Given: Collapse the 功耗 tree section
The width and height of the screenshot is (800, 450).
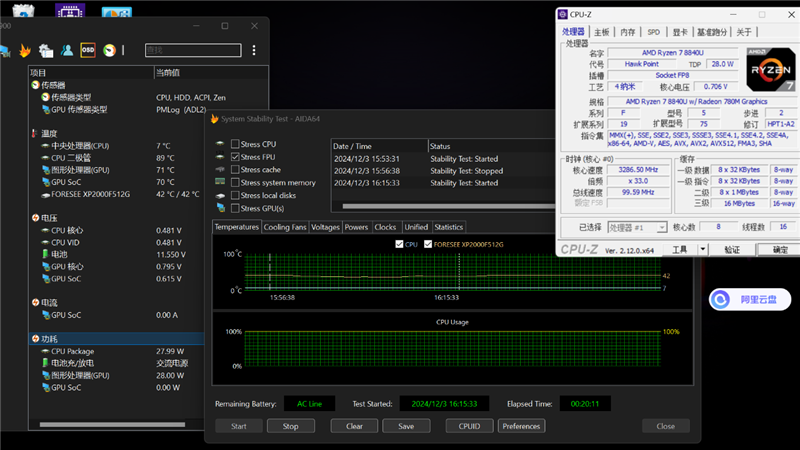Looking at the screenshot, I should (x=35, y=339).
